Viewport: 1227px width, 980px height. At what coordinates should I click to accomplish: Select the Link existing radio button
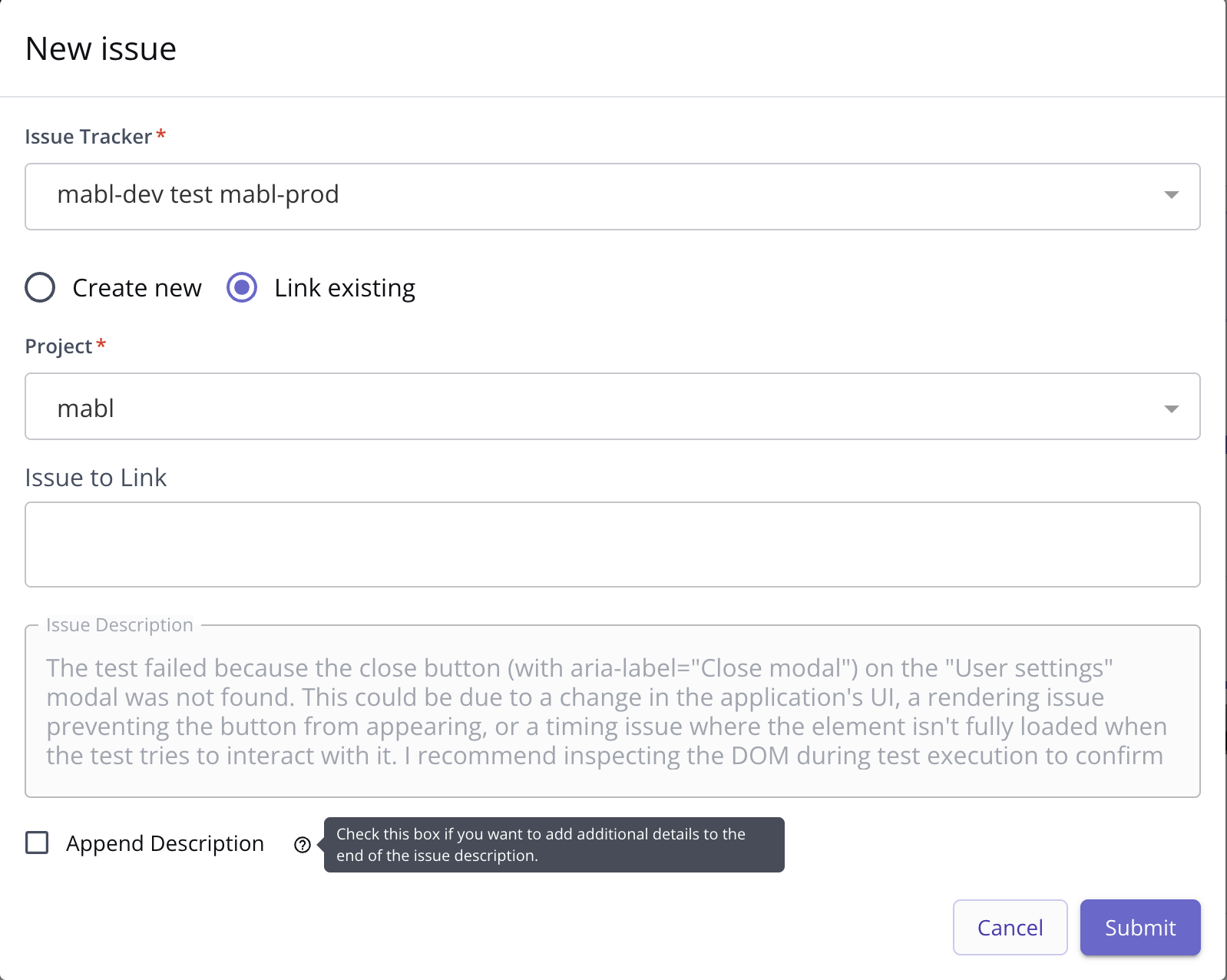coord(241,288)
